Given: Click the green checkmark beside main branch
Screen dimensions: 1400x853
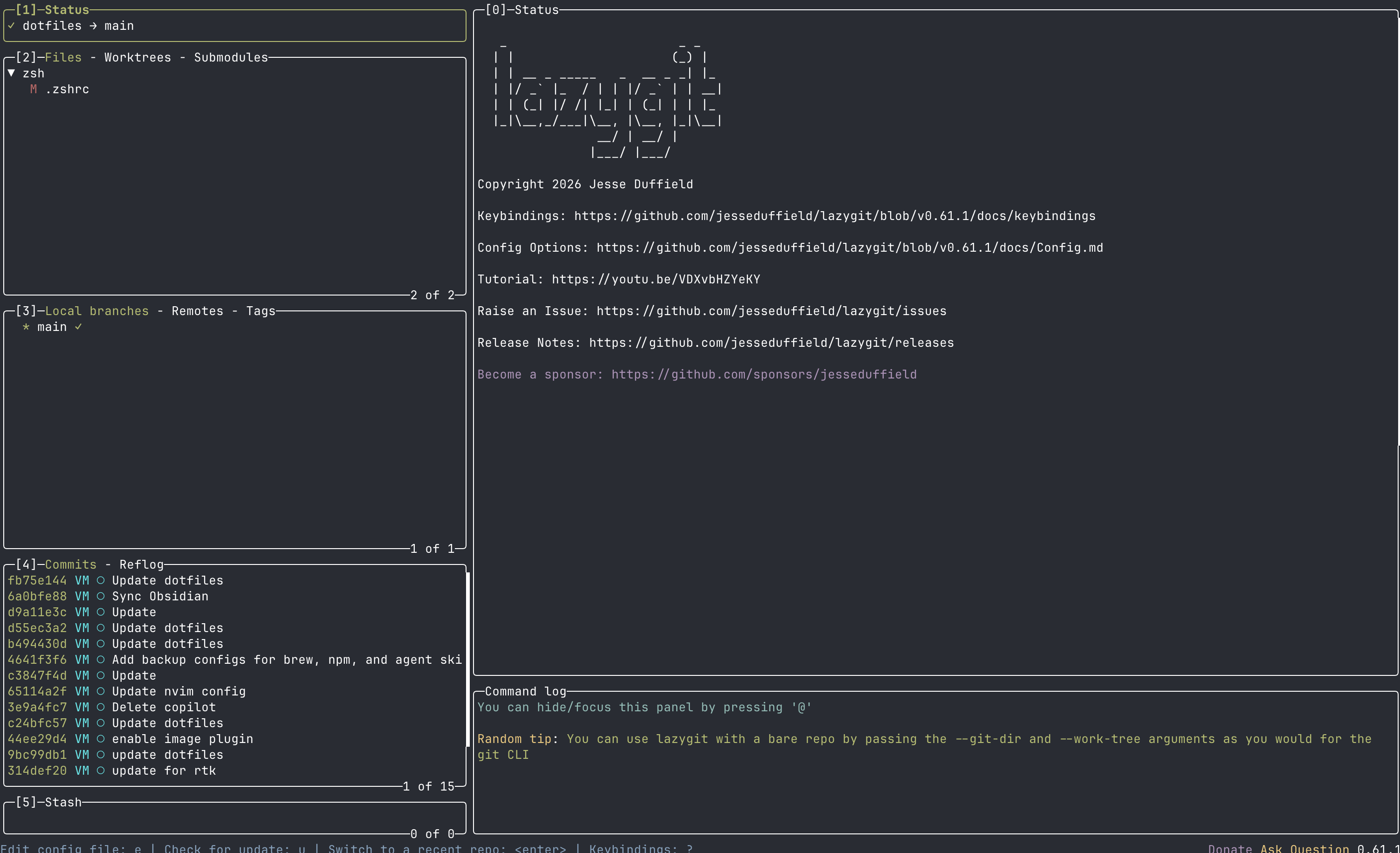Looking at the screenshot, I should click(x=78, y=327).
